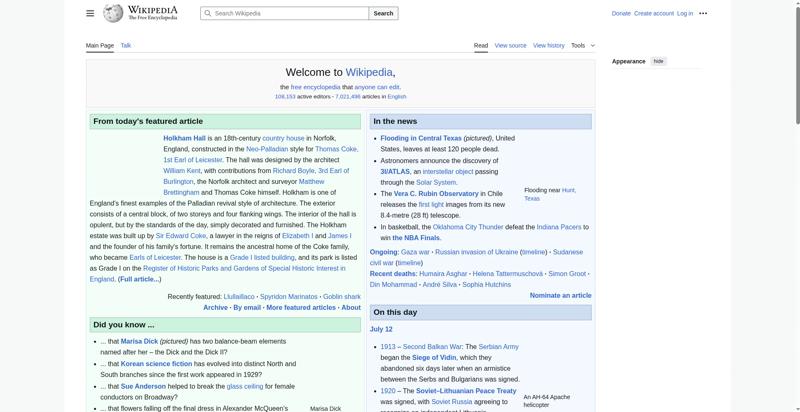Open the 3I/ATLAS news link
The image size is (800, 412).
click(x=395, y=172)
